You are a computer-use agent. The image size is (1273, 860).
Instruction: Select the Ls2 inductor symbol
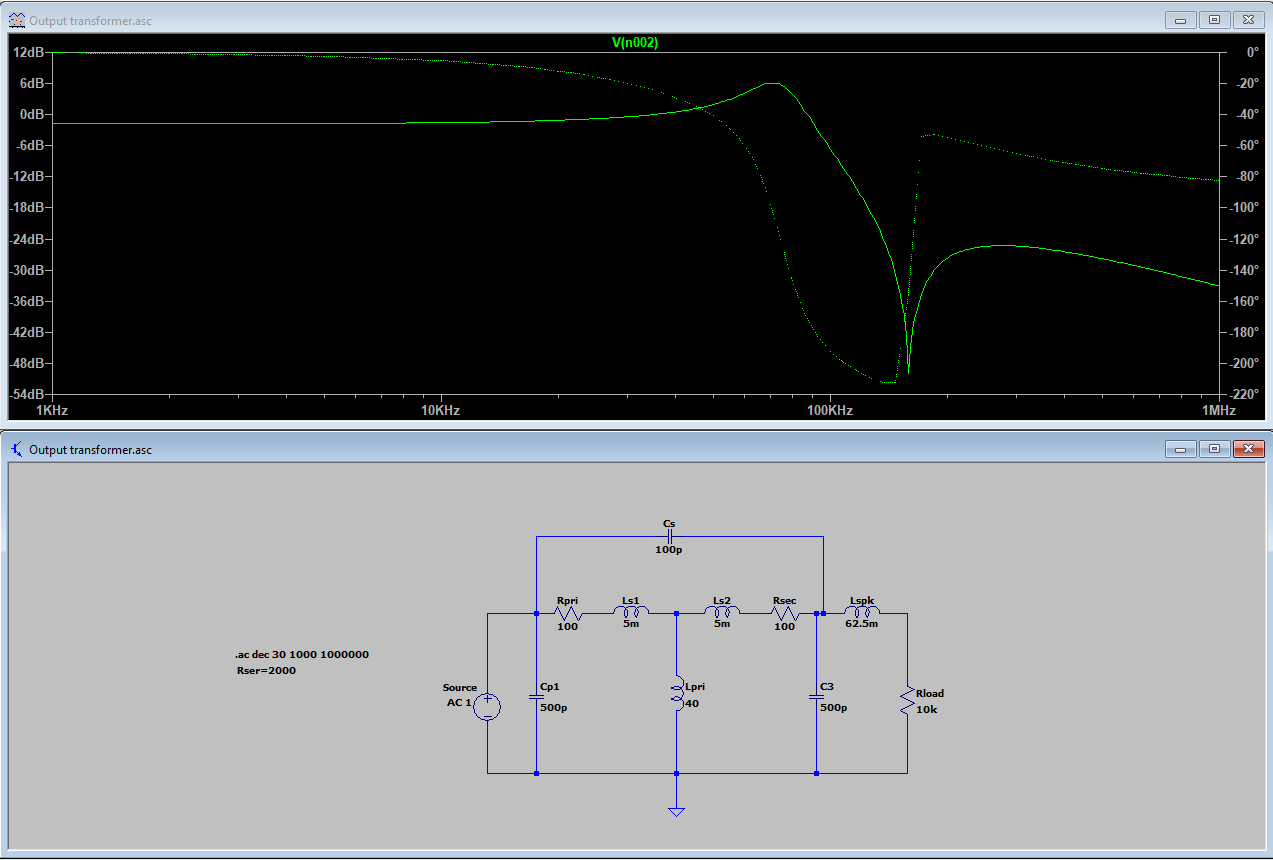click(x=722, y=612)
